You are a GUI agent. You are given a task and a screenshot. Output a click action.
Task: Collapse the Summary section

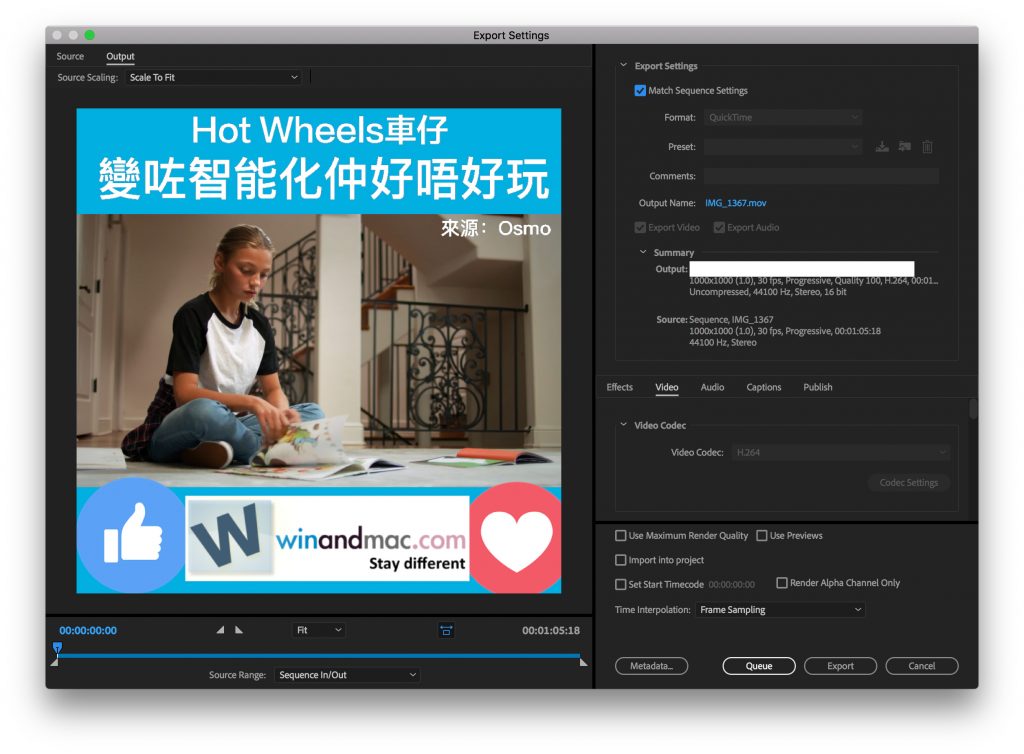pyautogui.click(x=644, y=253)
